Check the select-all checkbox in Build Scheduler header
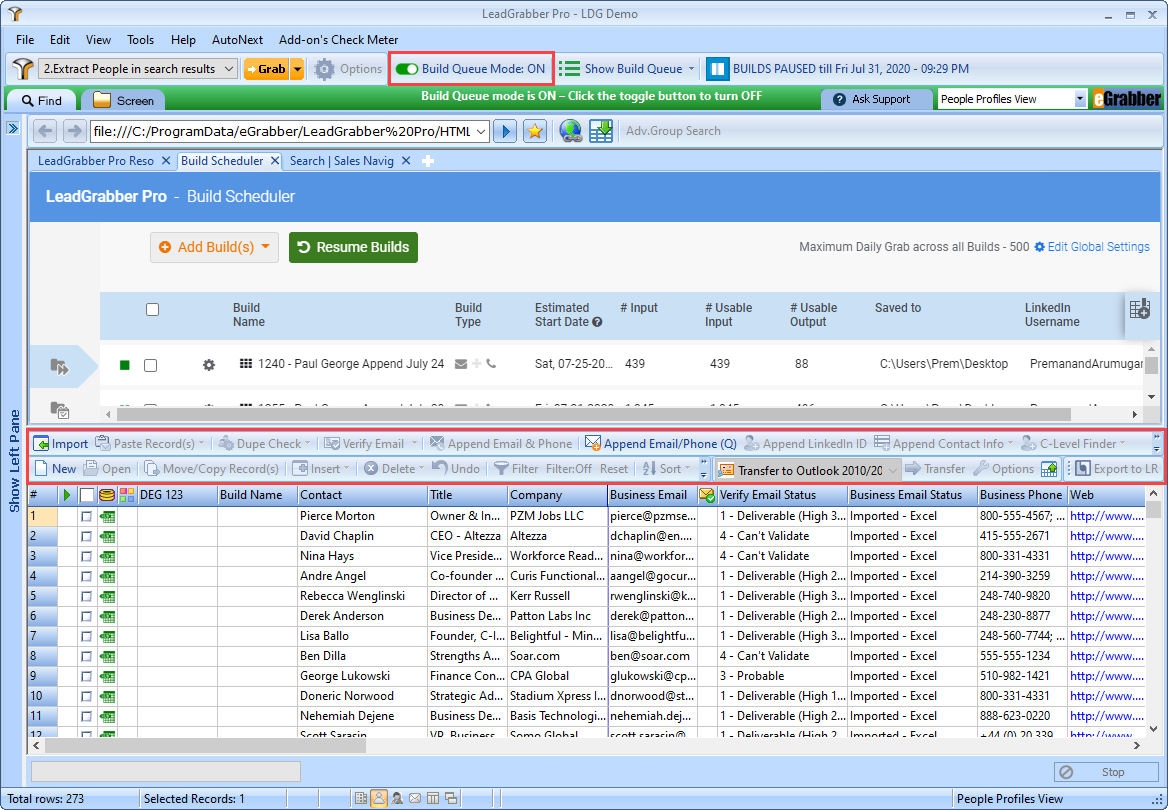Viewport: 1168px width, 810px height. (153, 309)
